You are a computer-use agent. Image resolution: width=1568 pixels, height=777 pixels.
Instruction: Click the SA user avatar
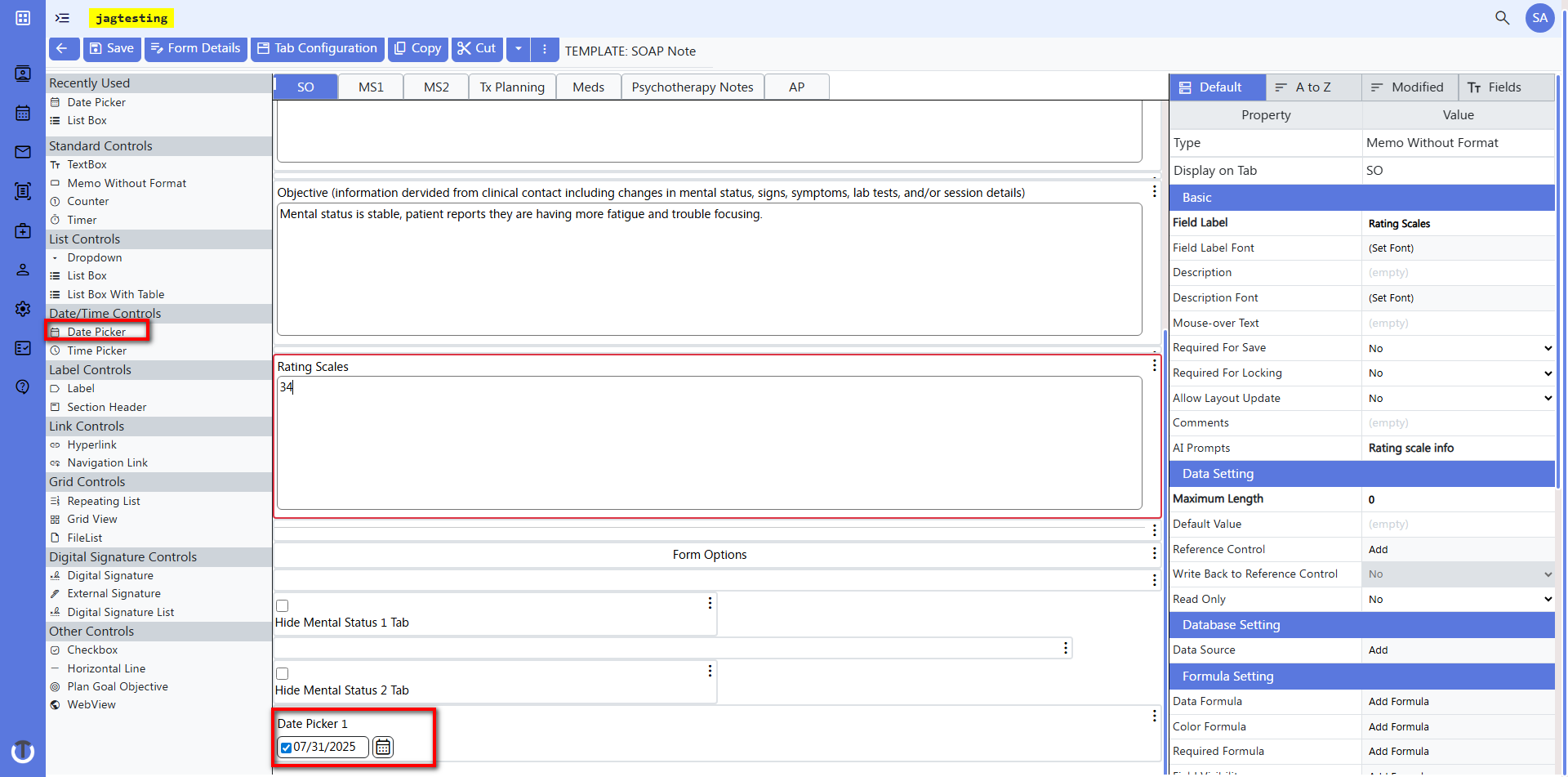pyautogui.click(x=1540, y=17)
